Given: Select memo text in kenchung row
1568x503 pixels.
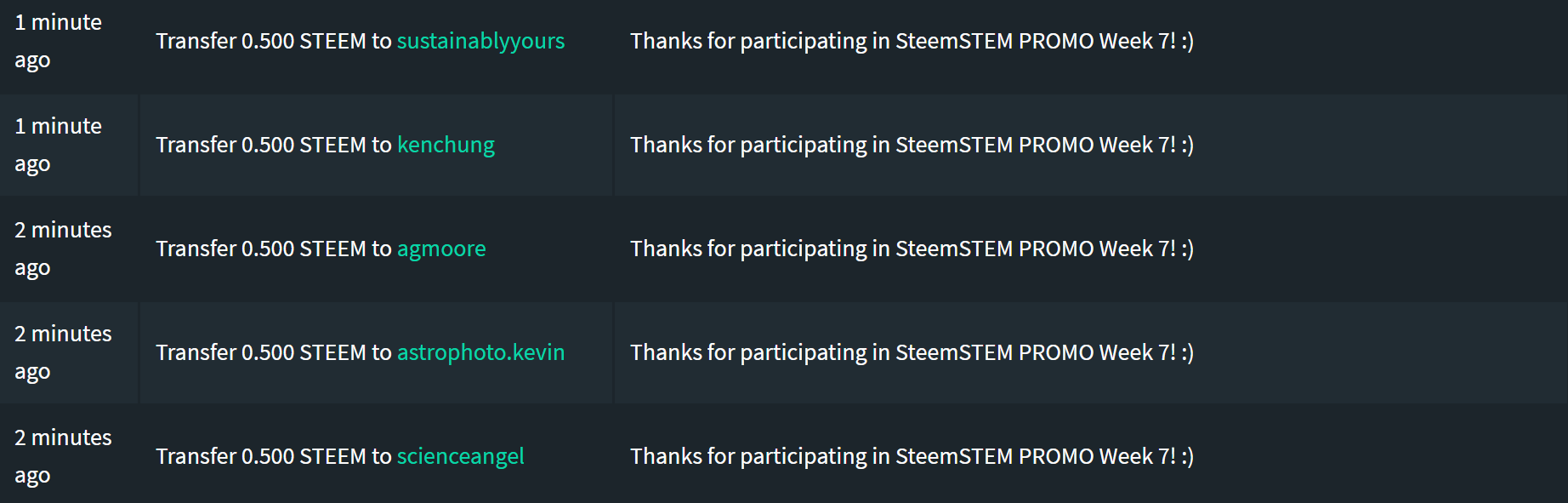Looking at the screenshot, I should [912, 146].
